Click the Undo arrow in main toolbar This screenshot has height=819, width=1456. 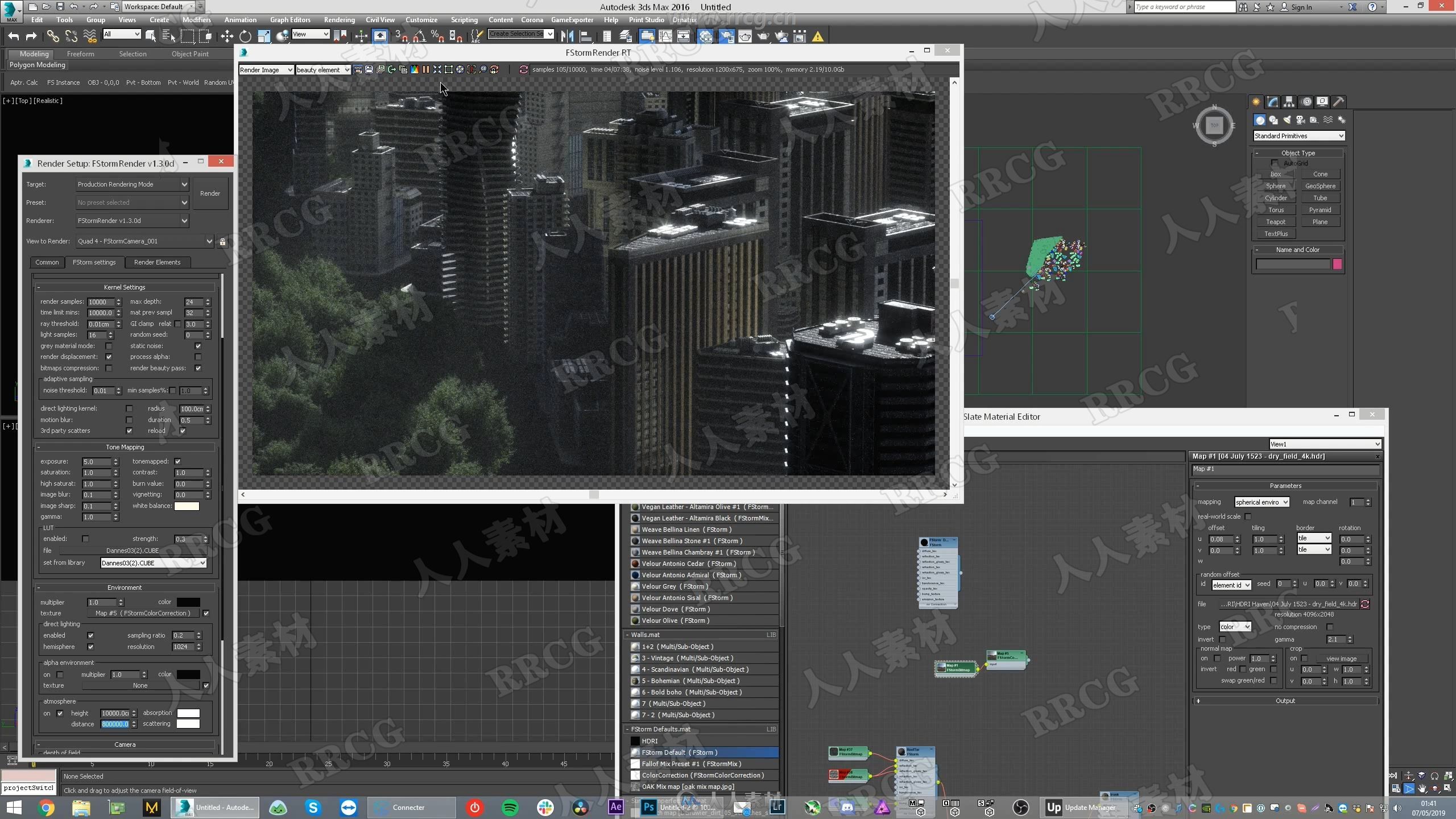coord(13,36)
